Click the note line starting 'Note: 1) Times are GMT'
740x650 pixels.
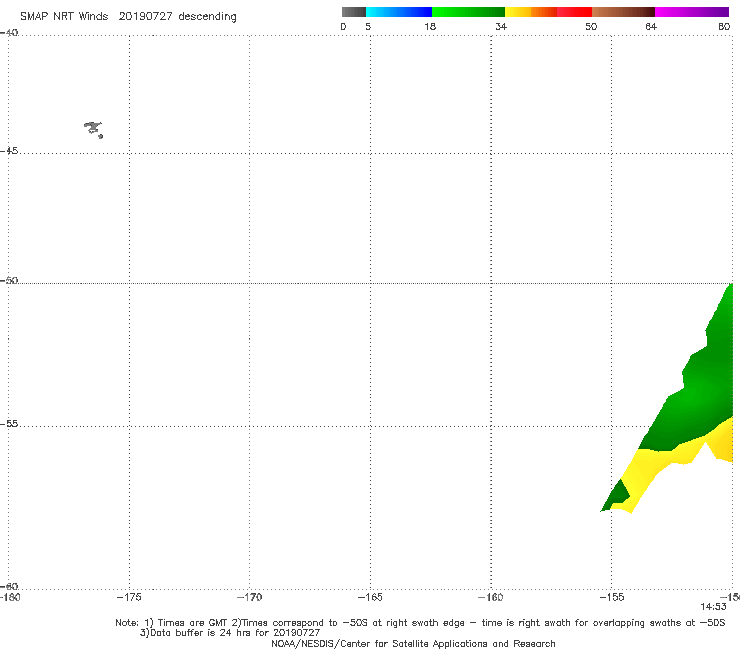[x=420, y=623]
